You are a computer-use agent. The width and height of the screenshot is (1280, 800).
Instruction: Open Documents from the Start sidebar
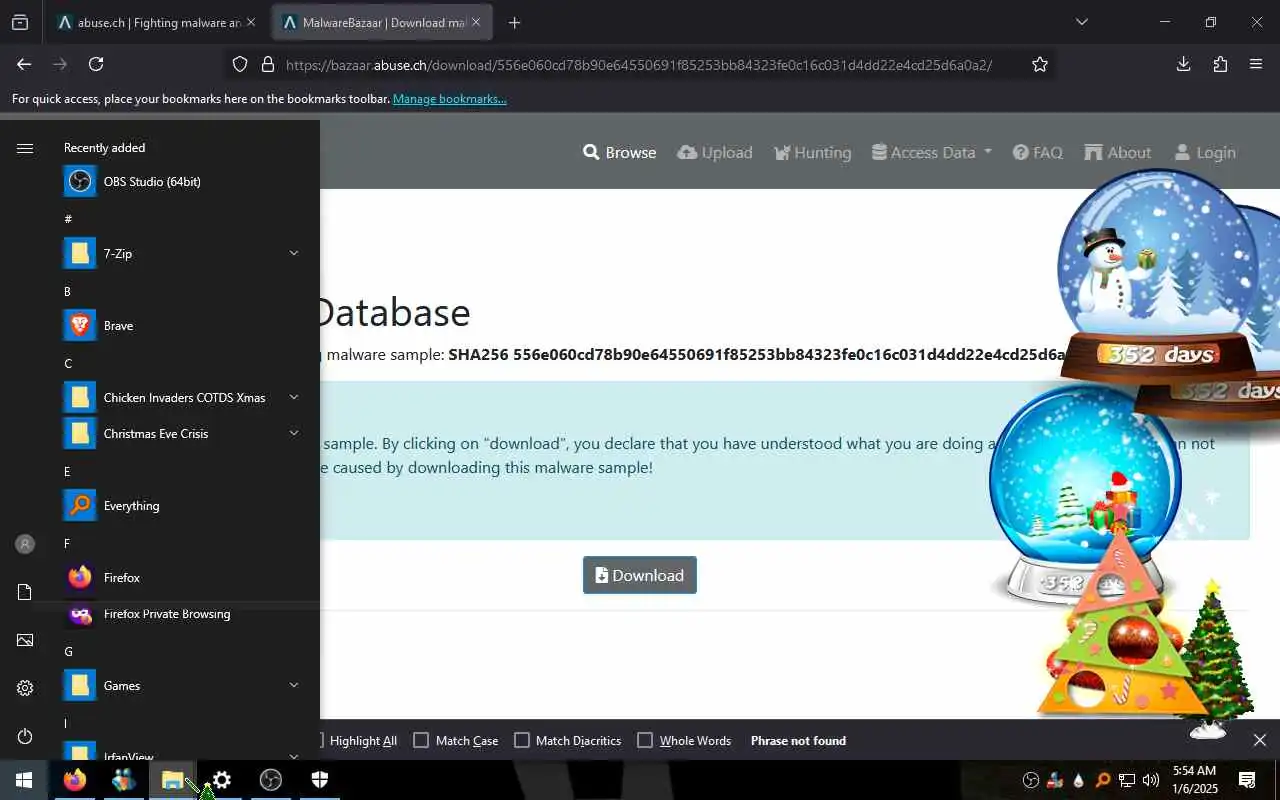pos(25,592)
